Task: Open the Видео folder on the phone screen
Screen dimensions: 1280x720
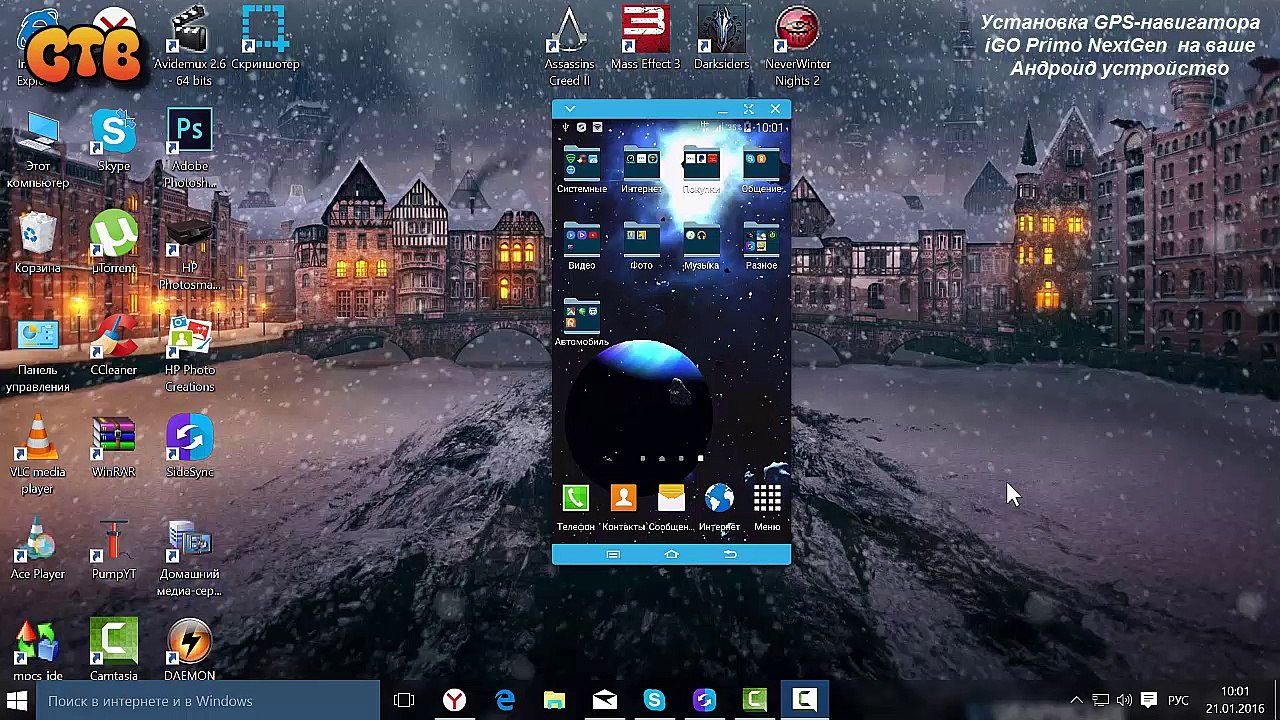Action: pyautogui.click(x=581, y=247)
